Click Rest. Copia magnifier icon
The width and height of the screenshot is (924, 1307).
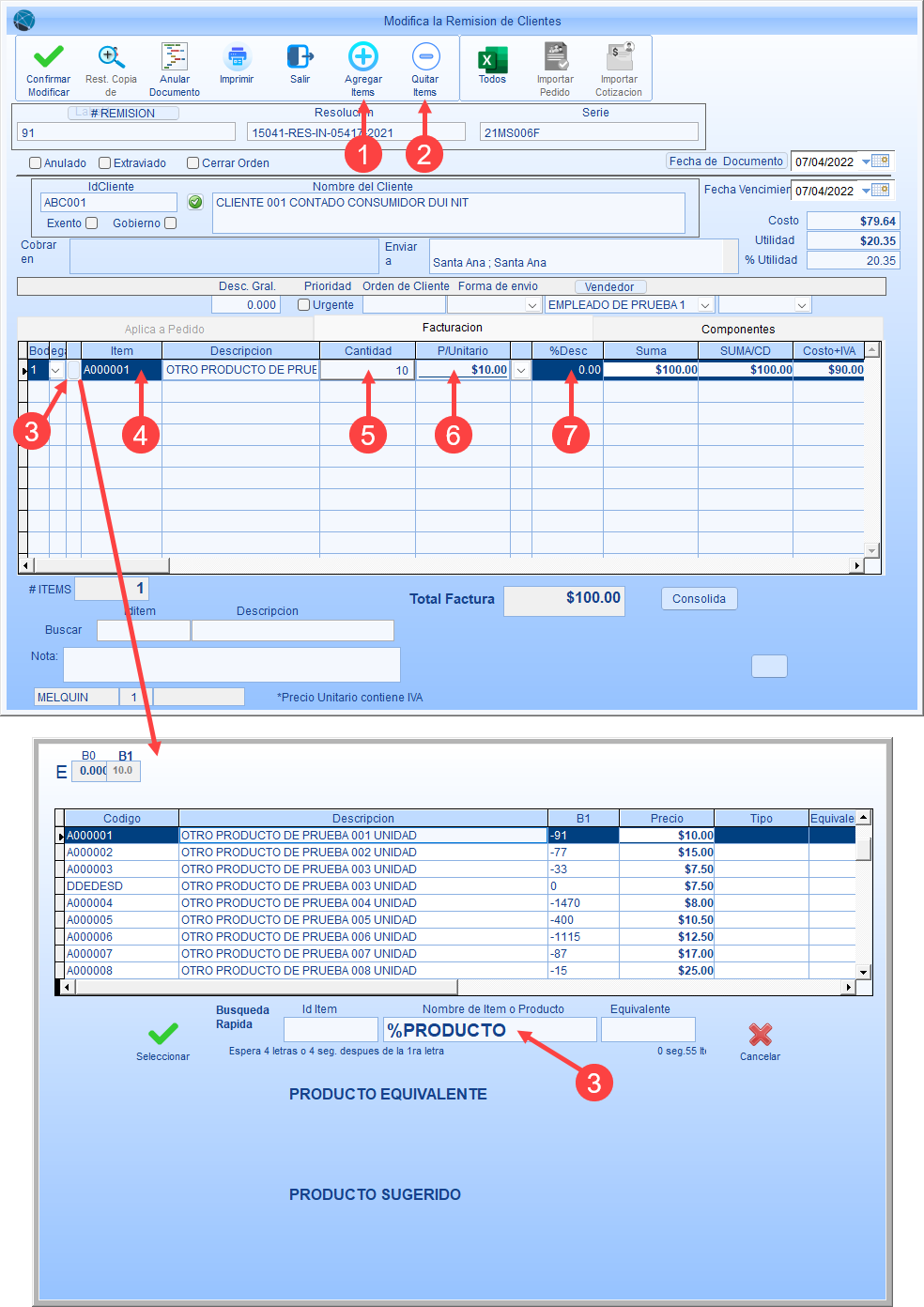[112, 57]
